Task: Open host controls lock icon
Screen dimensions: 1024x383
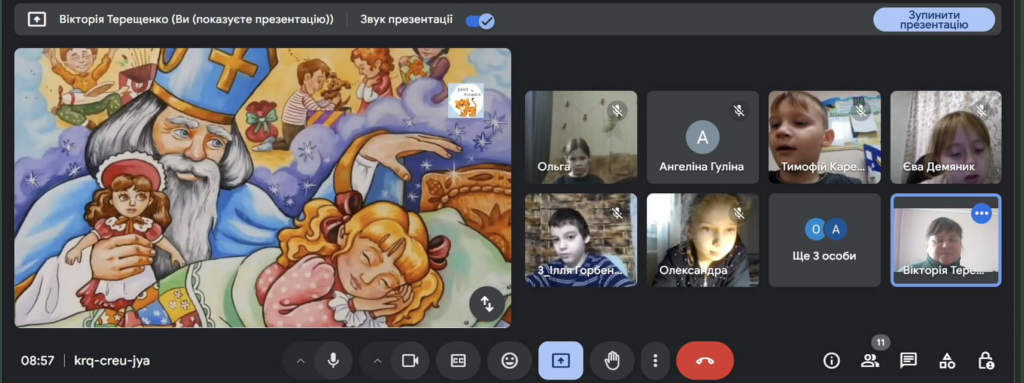Action: click(x=985, y=360)
